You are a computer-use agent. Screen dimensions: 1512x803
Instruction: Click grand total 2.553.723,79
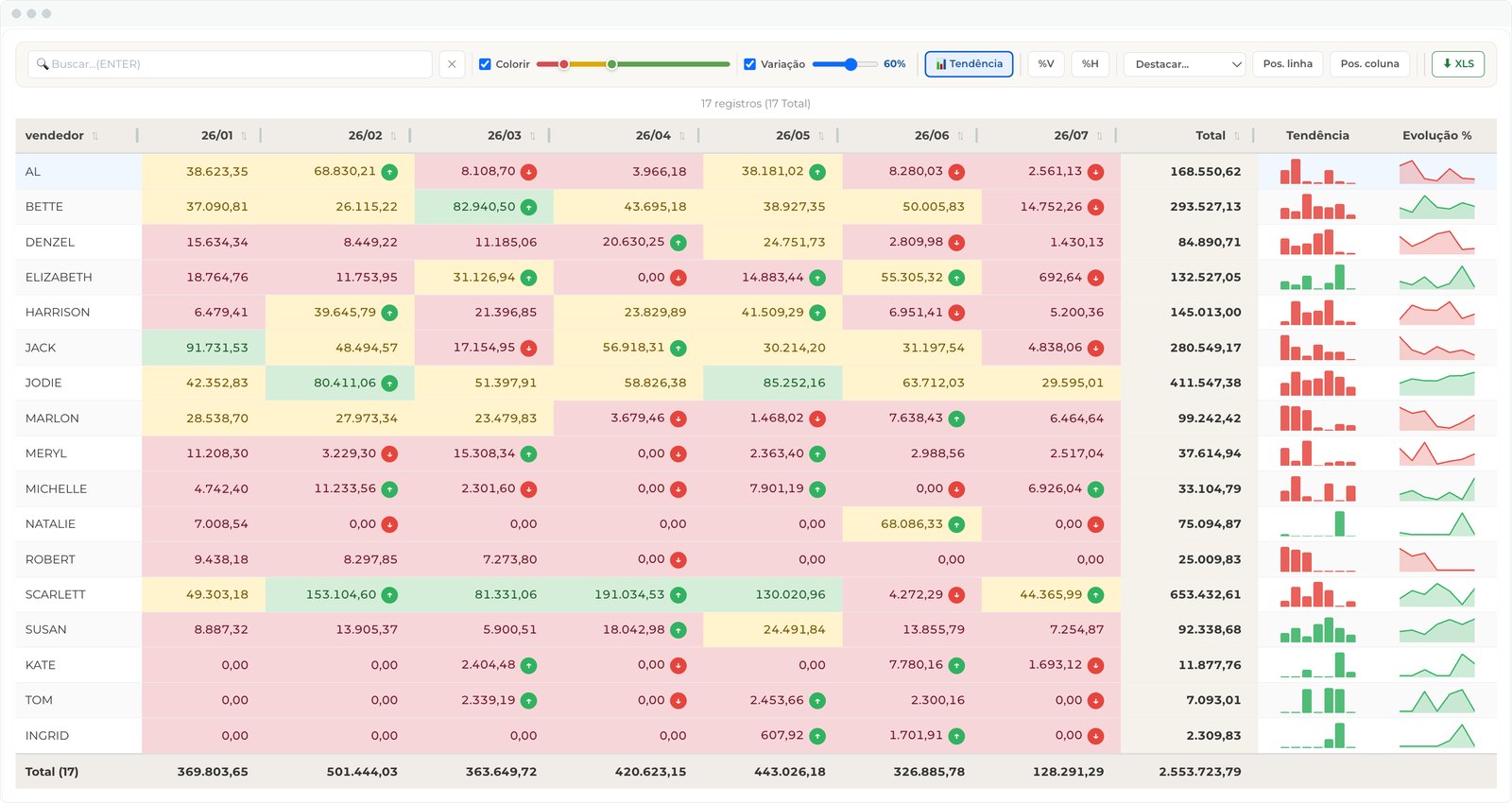pos(1200,772)
